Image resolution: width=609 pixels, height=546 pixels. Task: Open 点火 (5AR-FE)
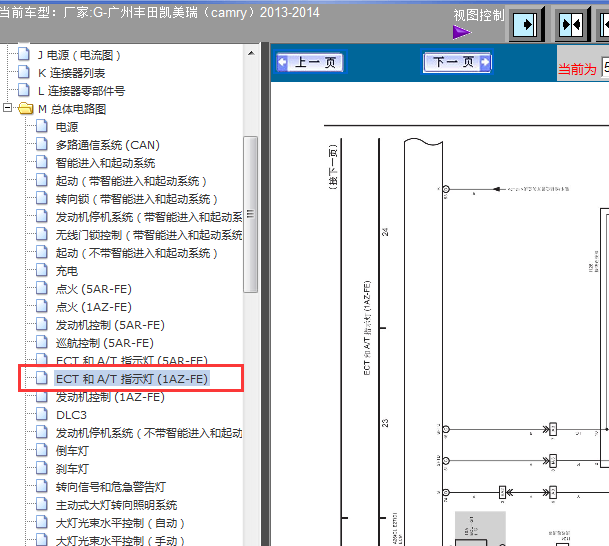tap(94, 289)
